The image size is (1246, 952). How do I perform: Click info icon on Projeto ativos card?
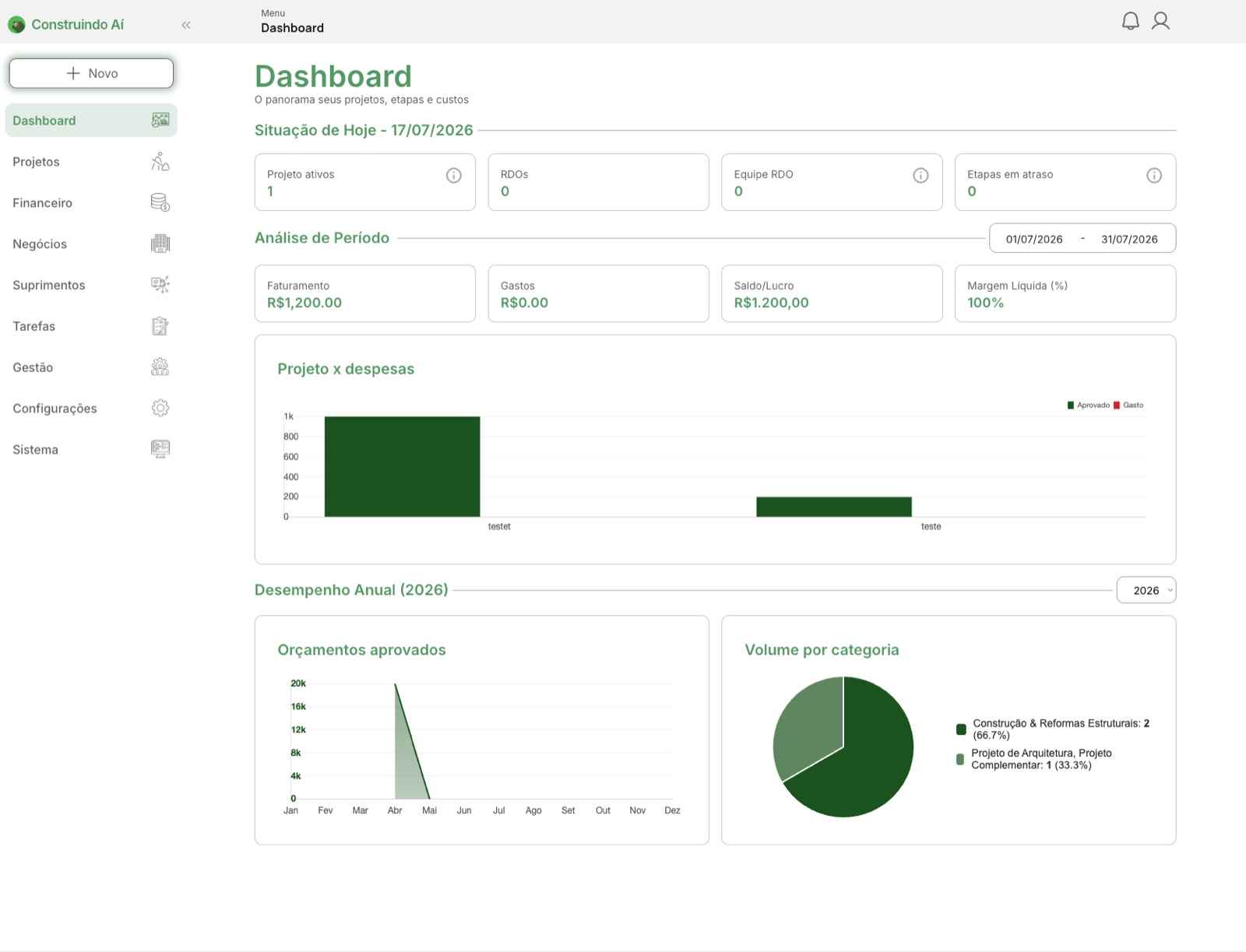tap(453, 176)
